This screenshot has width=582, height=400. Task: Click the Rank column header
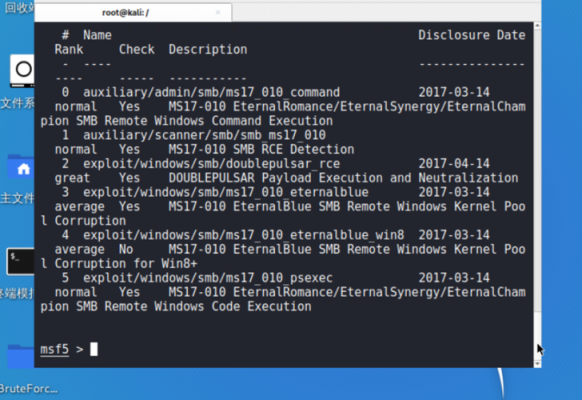click(69, 49)
